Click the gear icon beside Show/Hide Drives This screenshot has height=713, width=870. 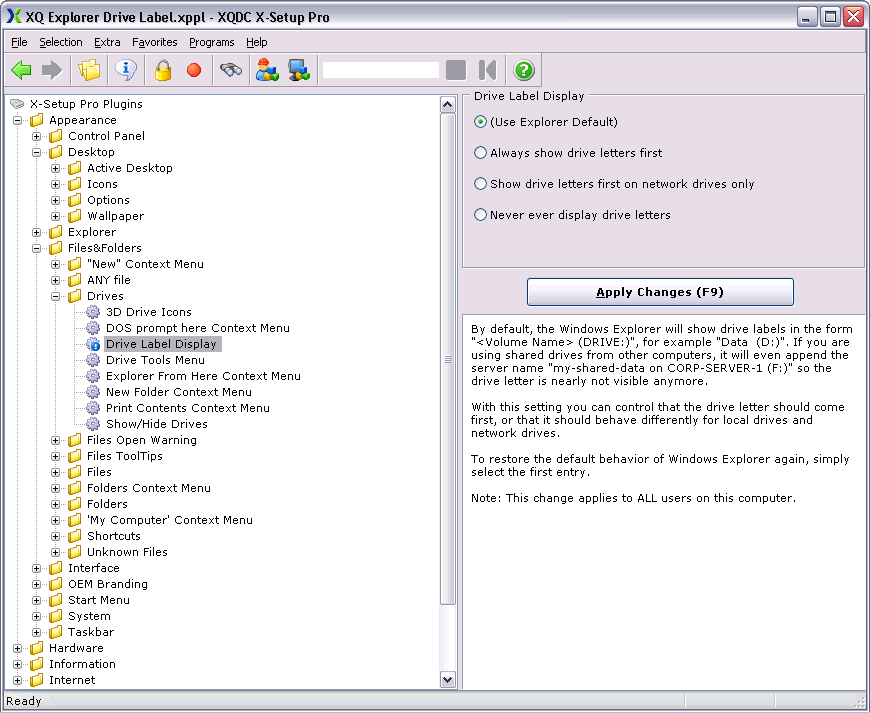coord(93,424)
